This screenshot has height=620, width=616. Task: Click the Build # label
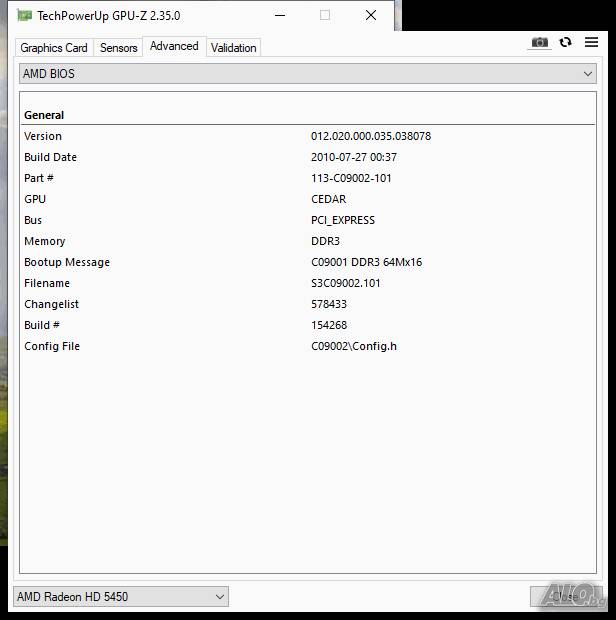click(x=42, y=325)
